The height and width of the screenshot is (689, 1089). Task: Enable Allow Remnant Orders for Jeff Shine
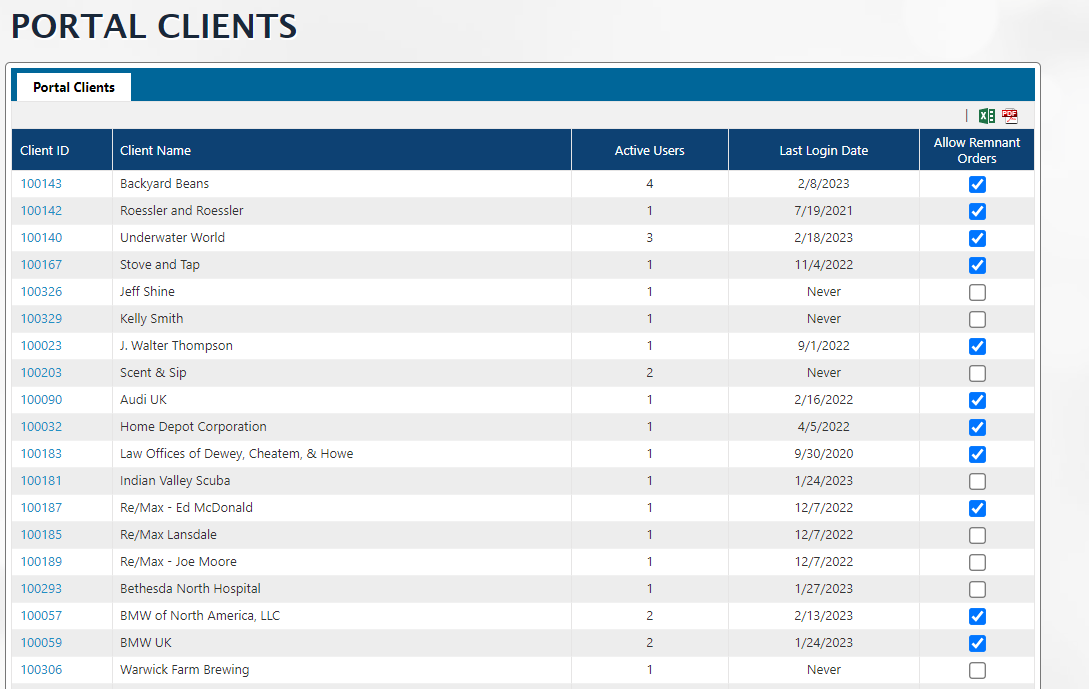click(x=977, y=292)
